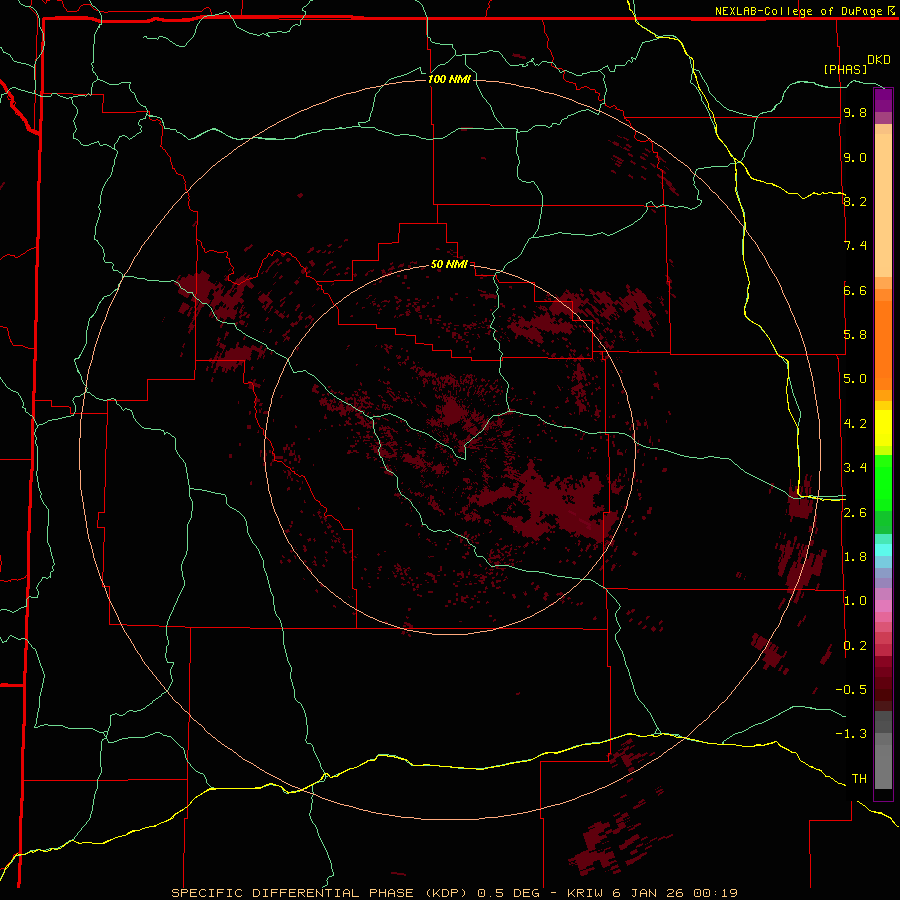Screen dimensions: 900x900
Task: Click the 2.6 scale label
Action: [855, 513]
